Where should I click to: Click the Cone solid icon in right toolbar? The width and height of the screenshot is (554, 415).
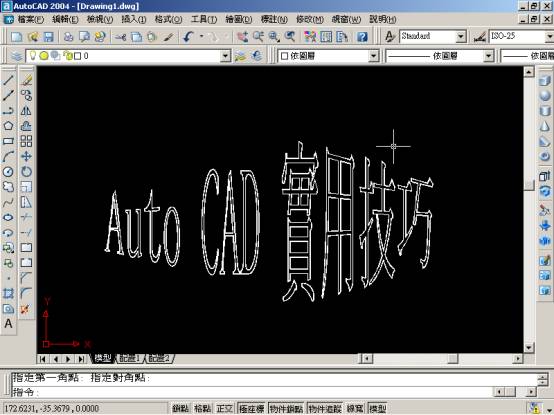545,126
